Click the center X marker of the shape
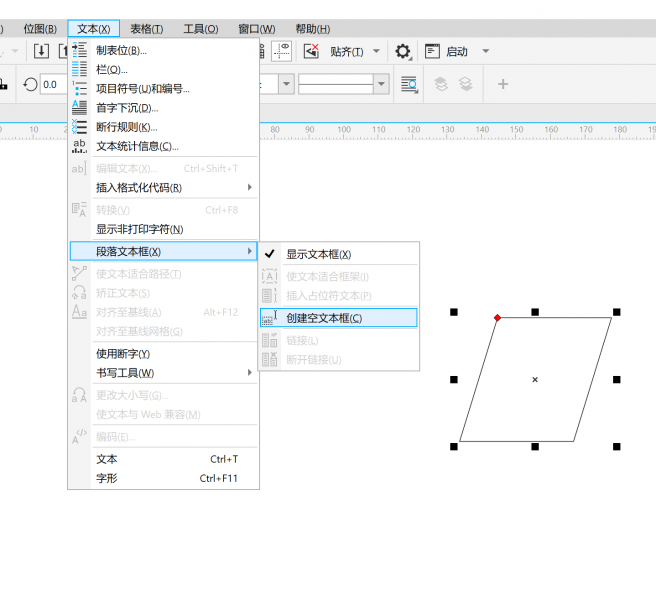This screenshot has height=600, width=656. pos(535,379)
